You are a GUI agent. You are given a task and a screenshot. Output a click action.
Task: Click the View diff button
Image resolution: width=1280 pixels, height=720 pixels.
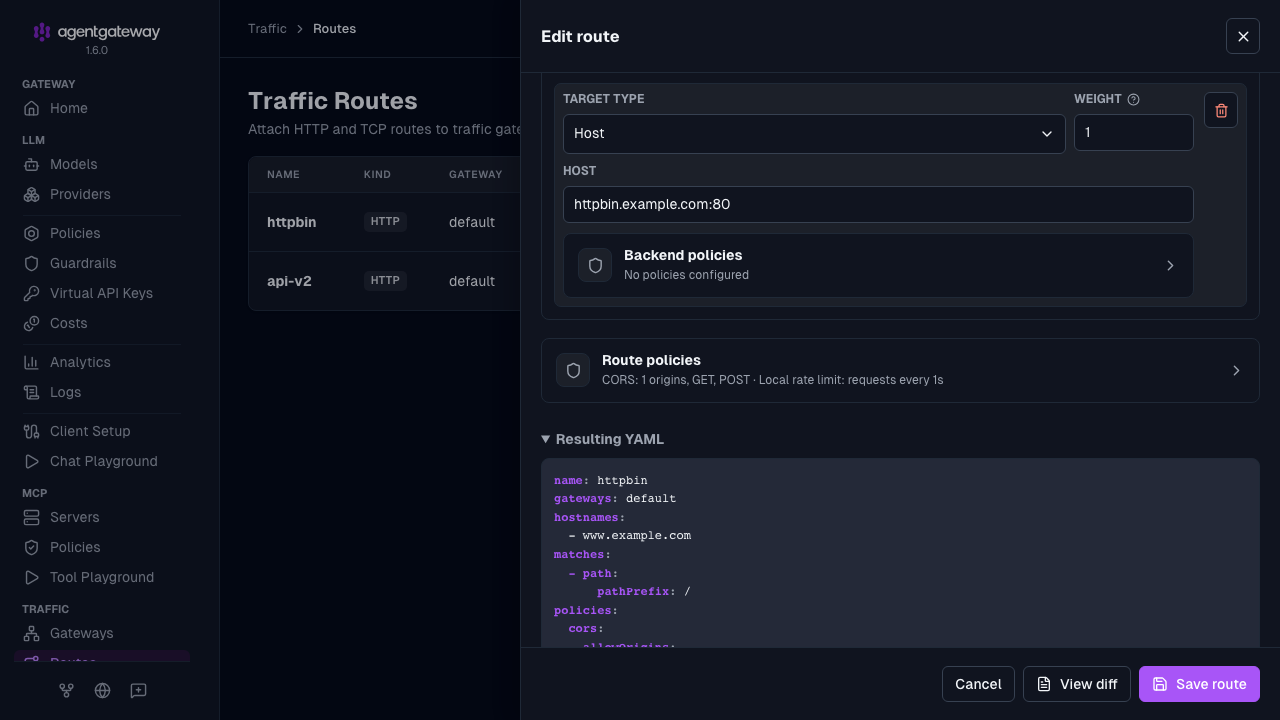[1077, 684]
